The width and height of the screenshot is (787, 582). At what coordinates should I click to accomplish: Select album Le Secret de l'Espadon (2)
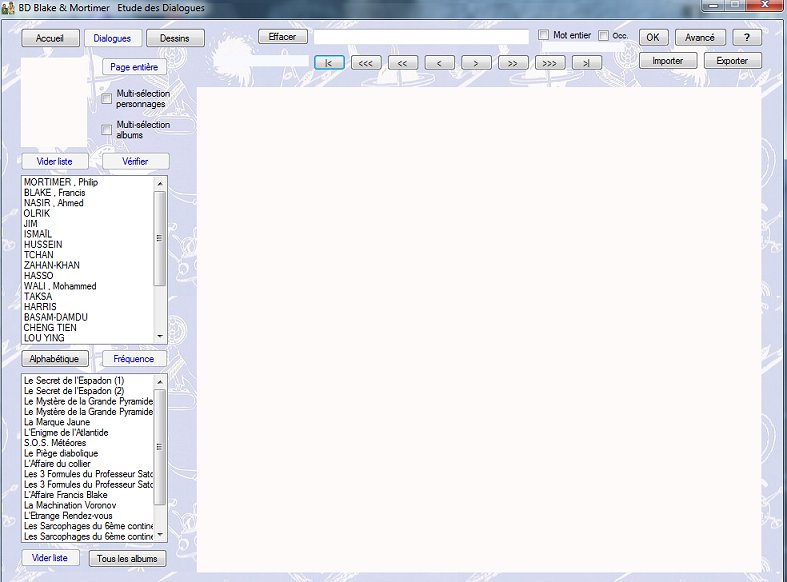pos(88,391)
